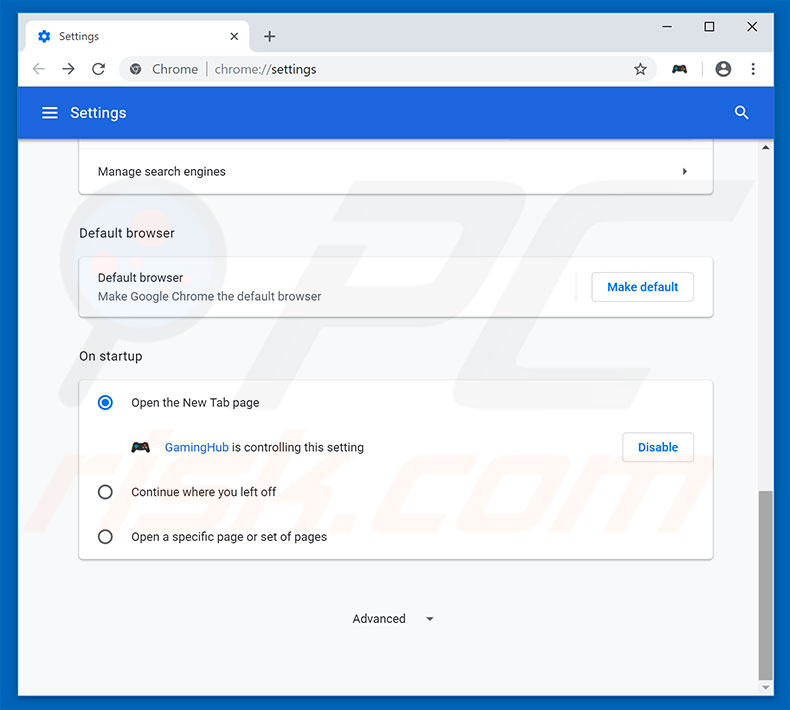Image resolution: width=790 pixels, height=710 pixels.
Task: Click 'Make Google Chrome the default browser' text
Action: click(x=209, y=296)
